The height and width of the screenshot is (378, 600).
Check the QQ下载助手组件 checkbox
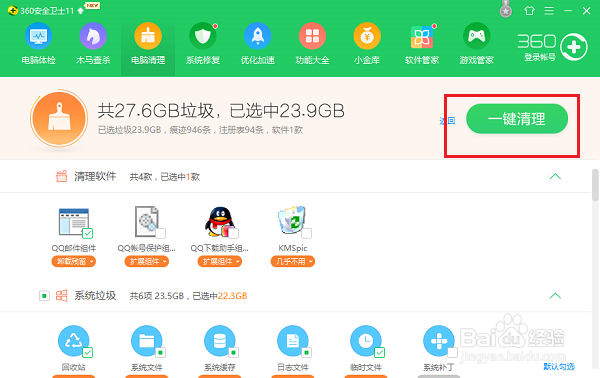coord(234,233)
